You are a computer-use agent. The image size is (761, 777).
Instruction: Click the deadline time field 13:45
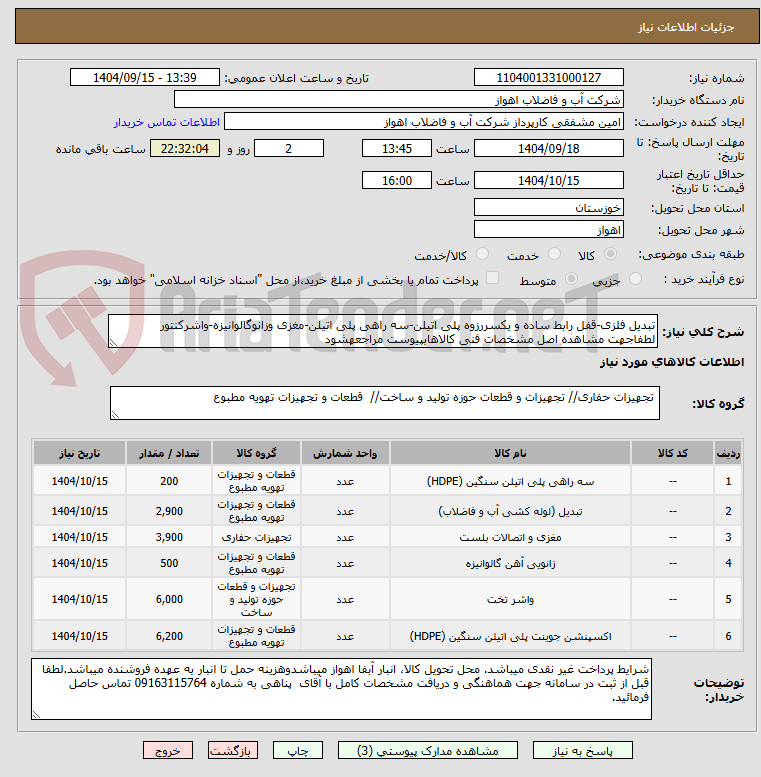(396, 149)
